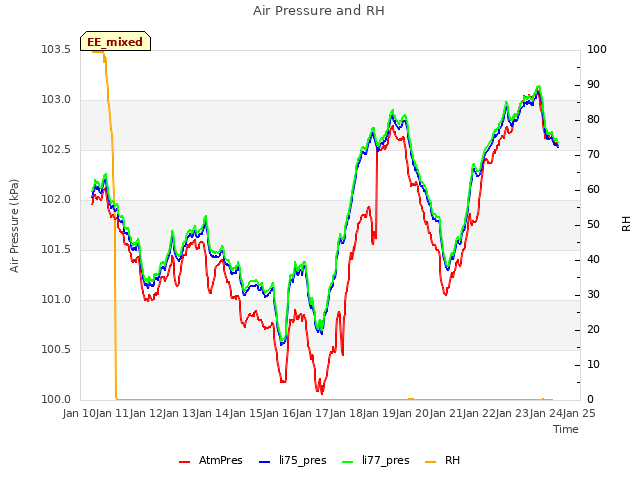640x480 pixels.
Task: Toggle the li75_pres legend entry
Action: coord(293,460)
